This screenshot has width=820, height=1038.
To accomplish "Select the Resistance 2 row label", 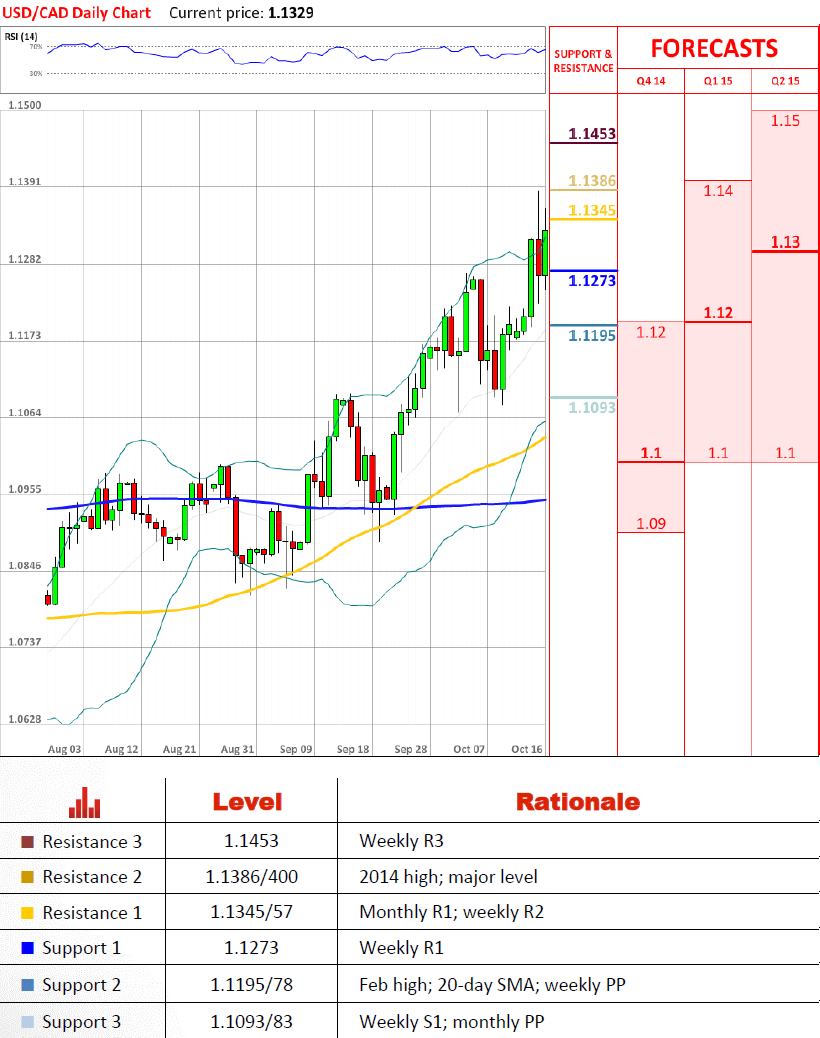I will point(92,877).
